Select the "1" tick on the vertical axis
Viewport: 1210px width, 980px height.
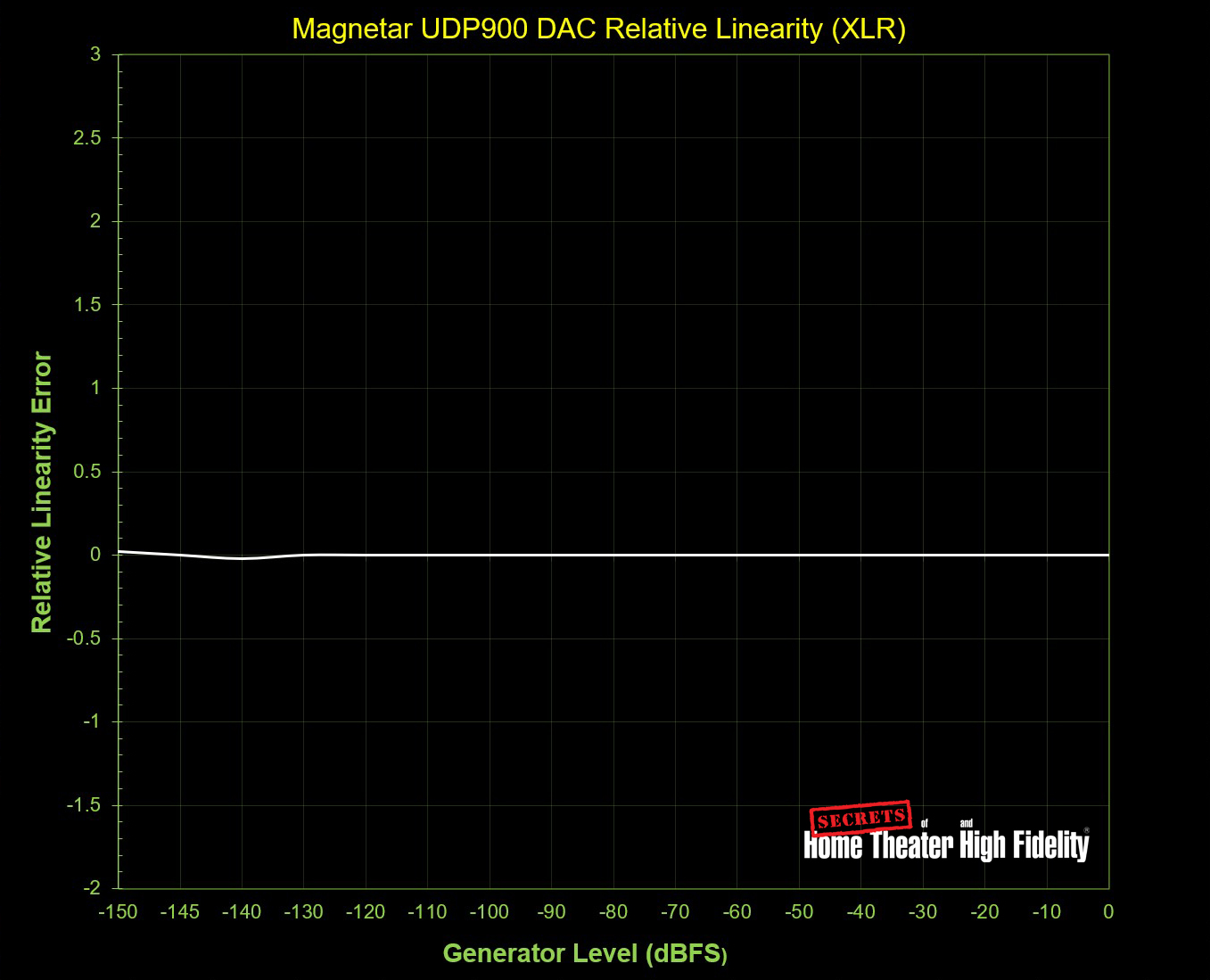(95, 388)
